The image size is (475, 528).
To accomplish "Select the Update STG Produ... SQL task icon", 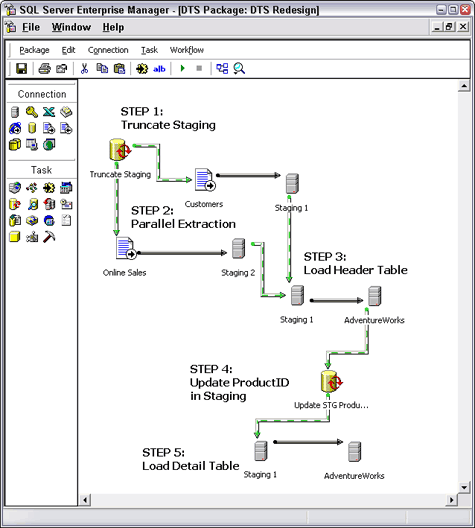I will (x=331, y=382).
